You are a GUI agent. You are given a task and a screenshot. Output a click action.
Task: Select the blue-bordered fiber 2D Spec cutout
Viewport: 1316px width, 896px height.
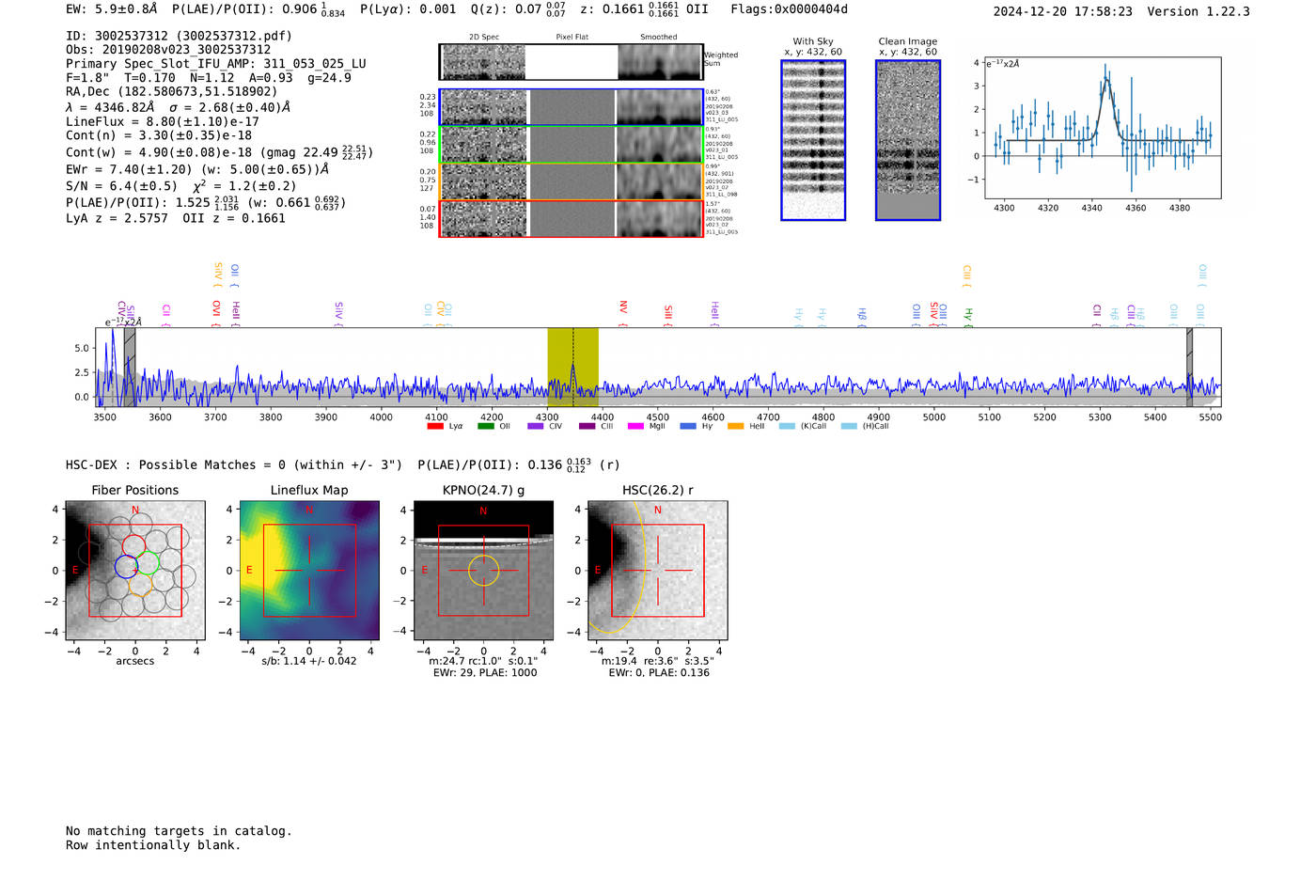(x=483, y=107)
